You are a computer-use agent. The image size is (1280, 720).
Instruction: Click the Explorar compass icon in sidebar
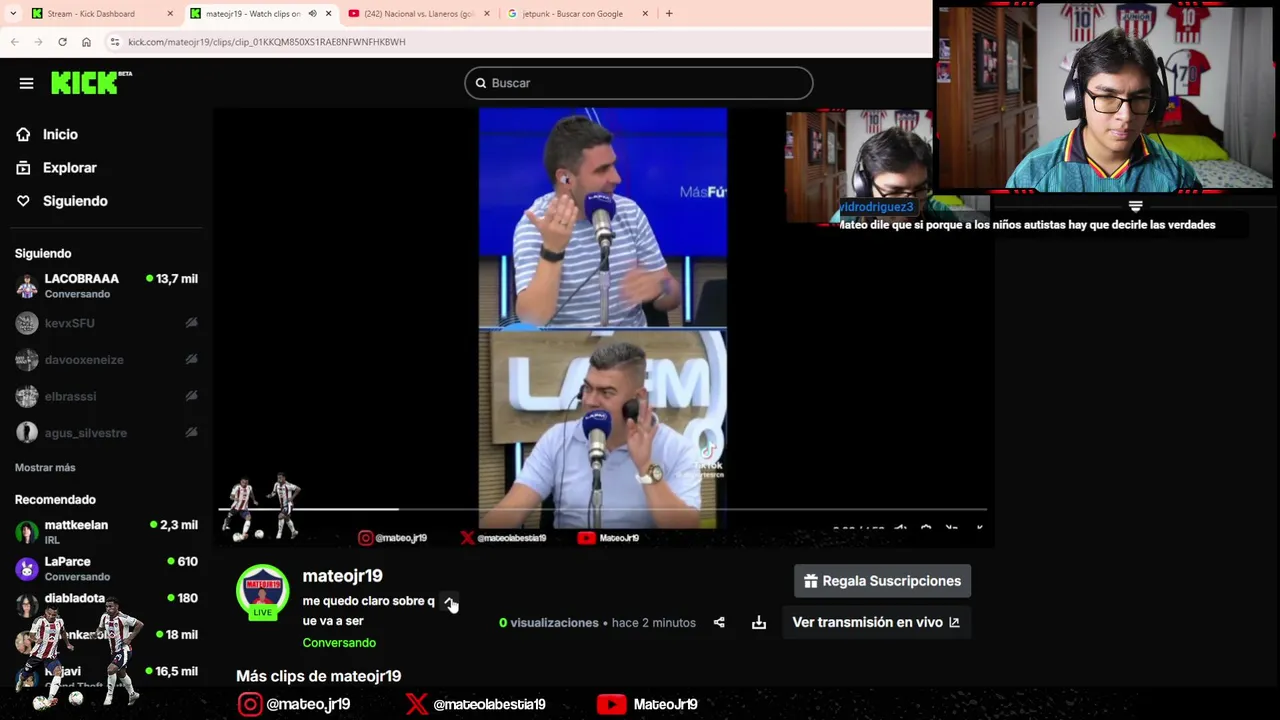tap(23, 168)
